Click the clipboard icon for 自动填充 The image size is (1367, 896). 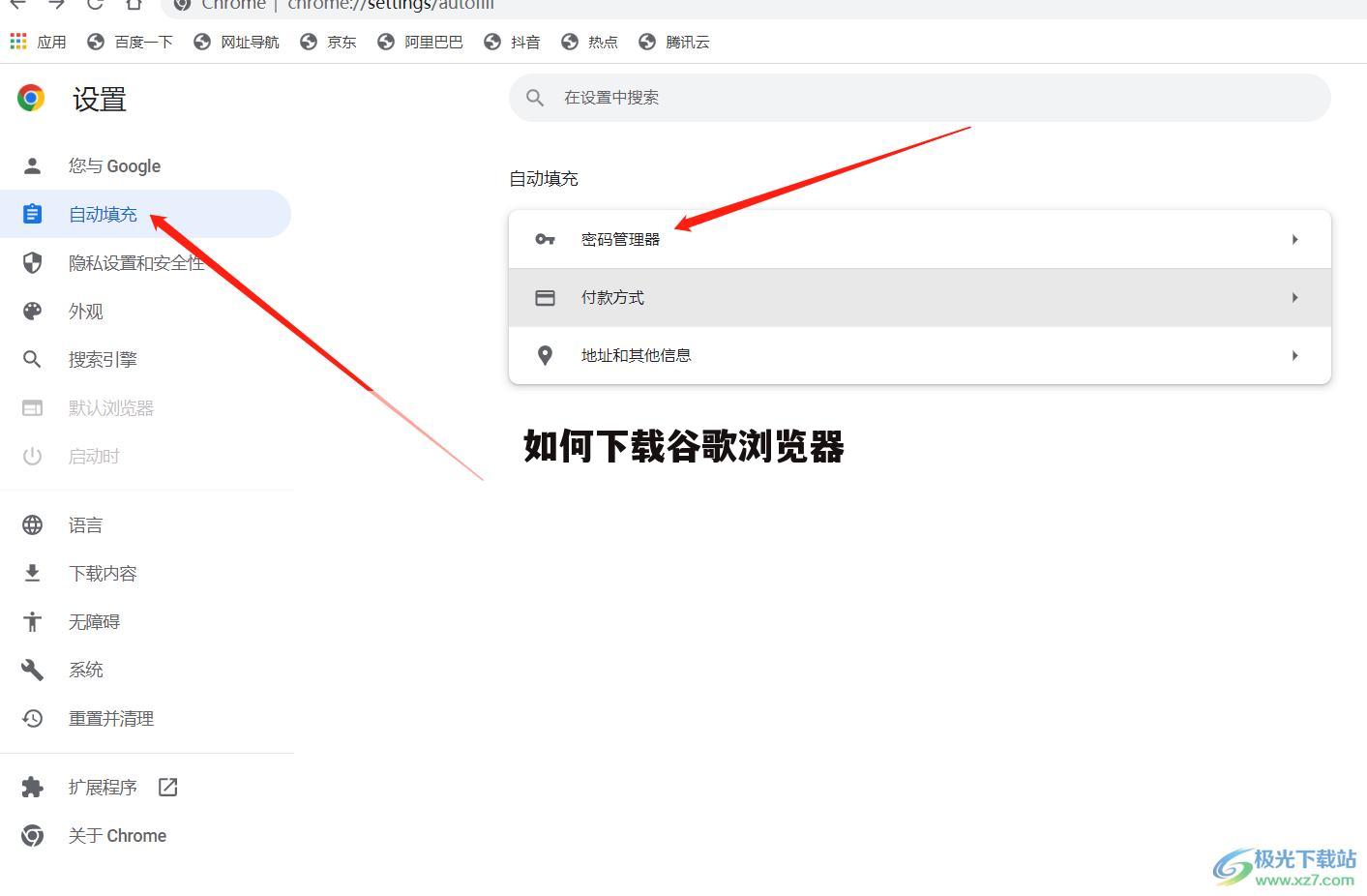[32, 214]
